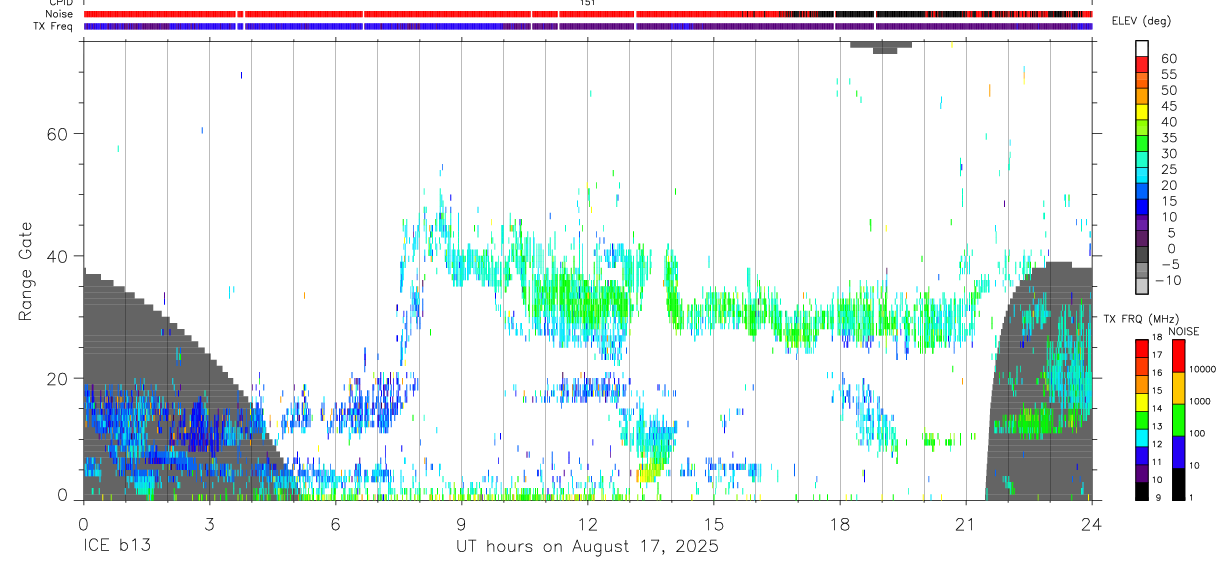This screenshot has height=567, width=1228.
Task: Click the '1000' tick label on NOISE legend
Action: click(1202, 402)
